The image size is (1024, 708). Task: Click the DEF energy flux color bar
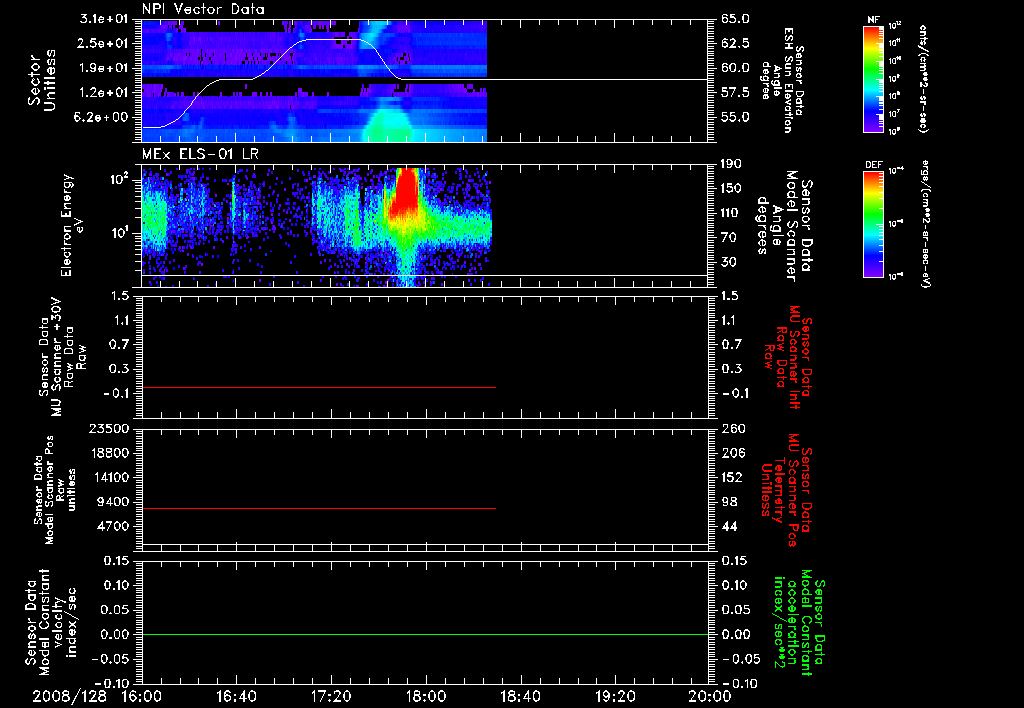tap(873, 224)
